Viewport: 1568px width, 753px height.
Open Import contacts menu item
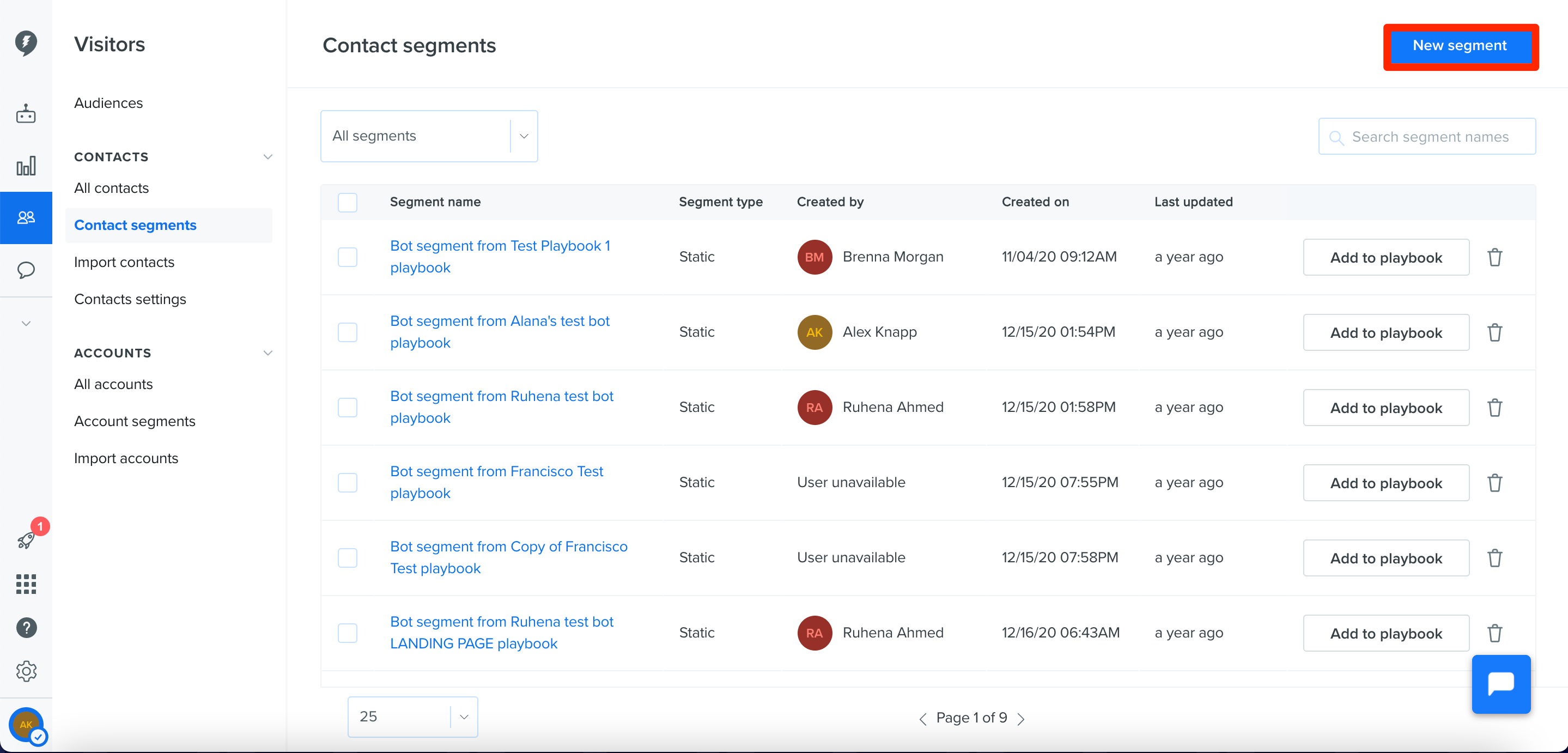[x=124, y=262]
